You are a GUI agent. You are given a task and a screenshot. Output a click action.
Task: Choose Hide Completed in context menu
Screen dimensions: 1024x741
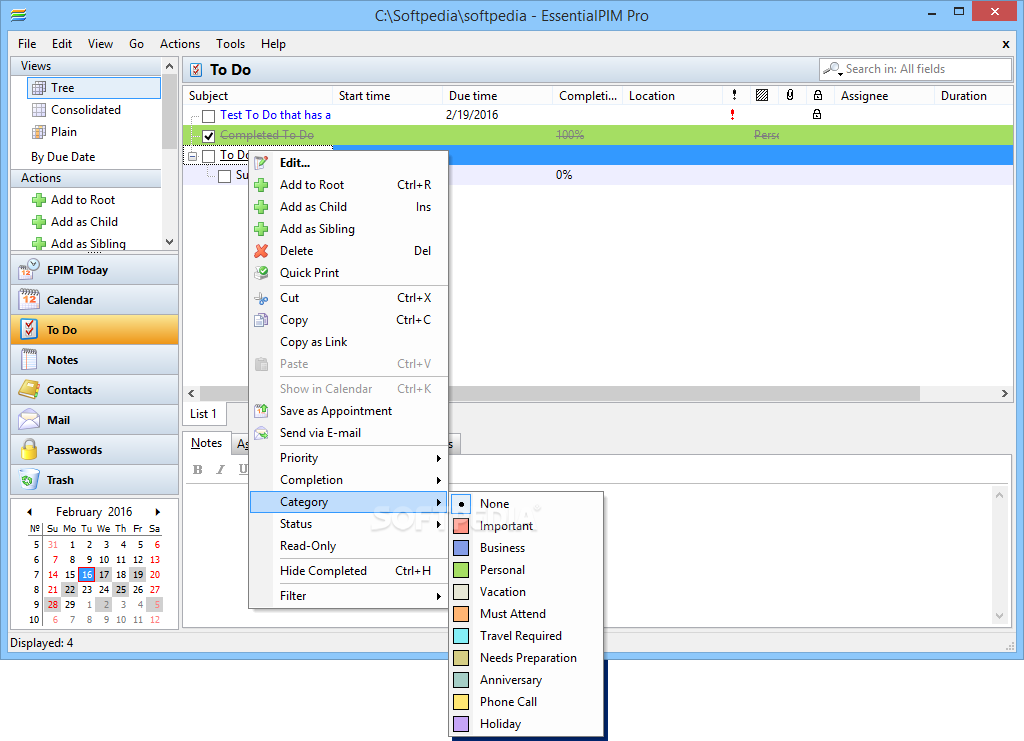pyautogui.click(x=348, y=571)
